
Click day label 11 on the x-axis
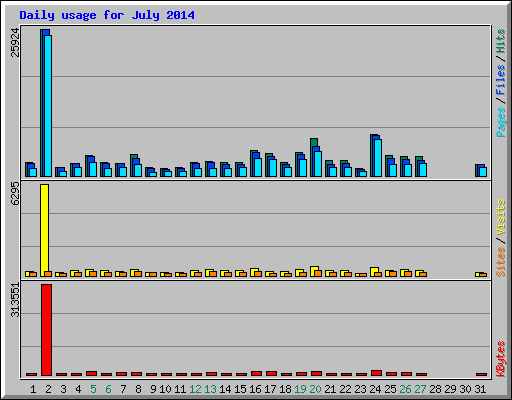coord(180,389)
